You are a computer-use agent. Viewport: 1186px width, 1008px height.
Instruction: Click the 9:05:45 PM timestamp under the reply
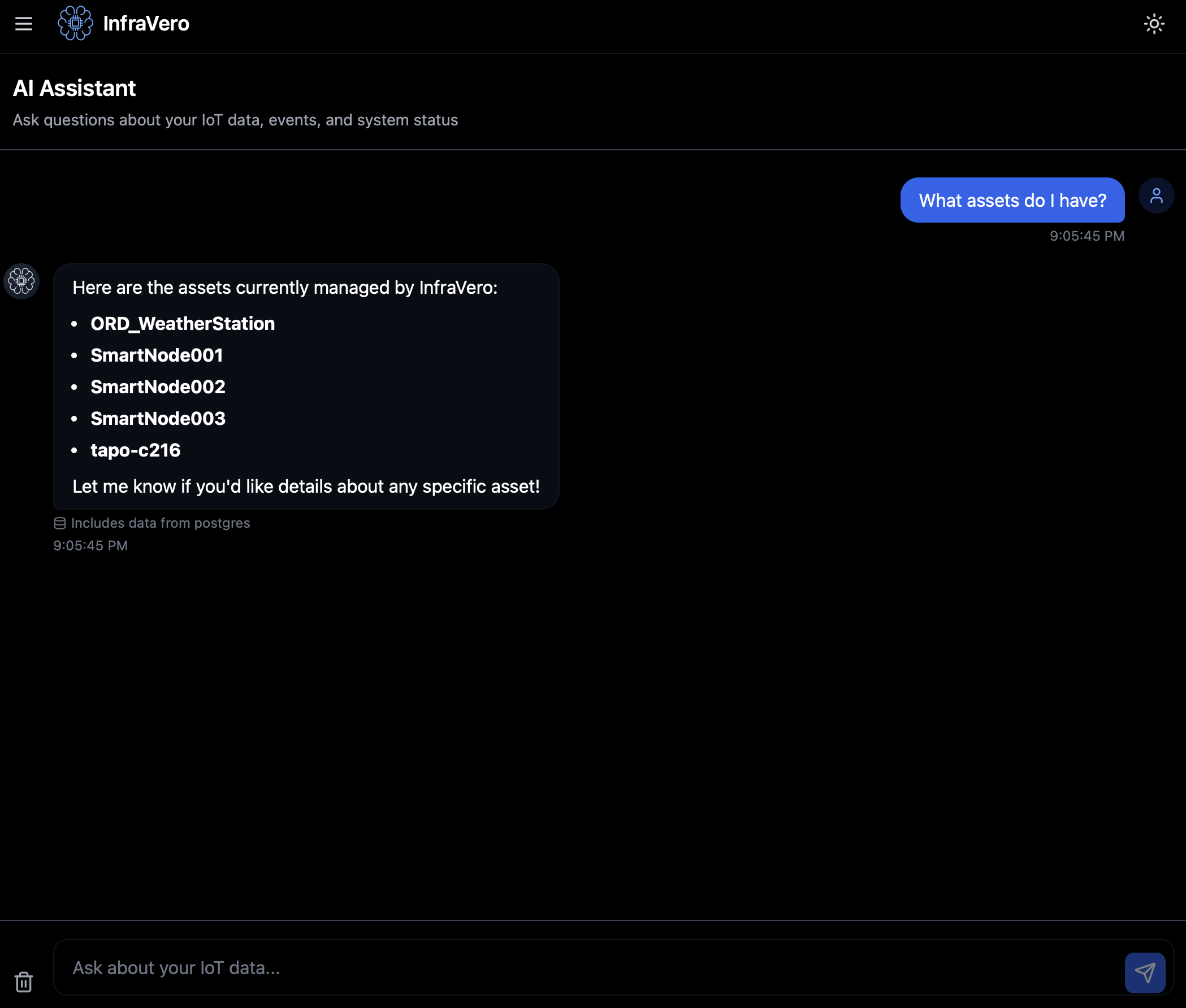pyautogui.click(x=91, y=545)
